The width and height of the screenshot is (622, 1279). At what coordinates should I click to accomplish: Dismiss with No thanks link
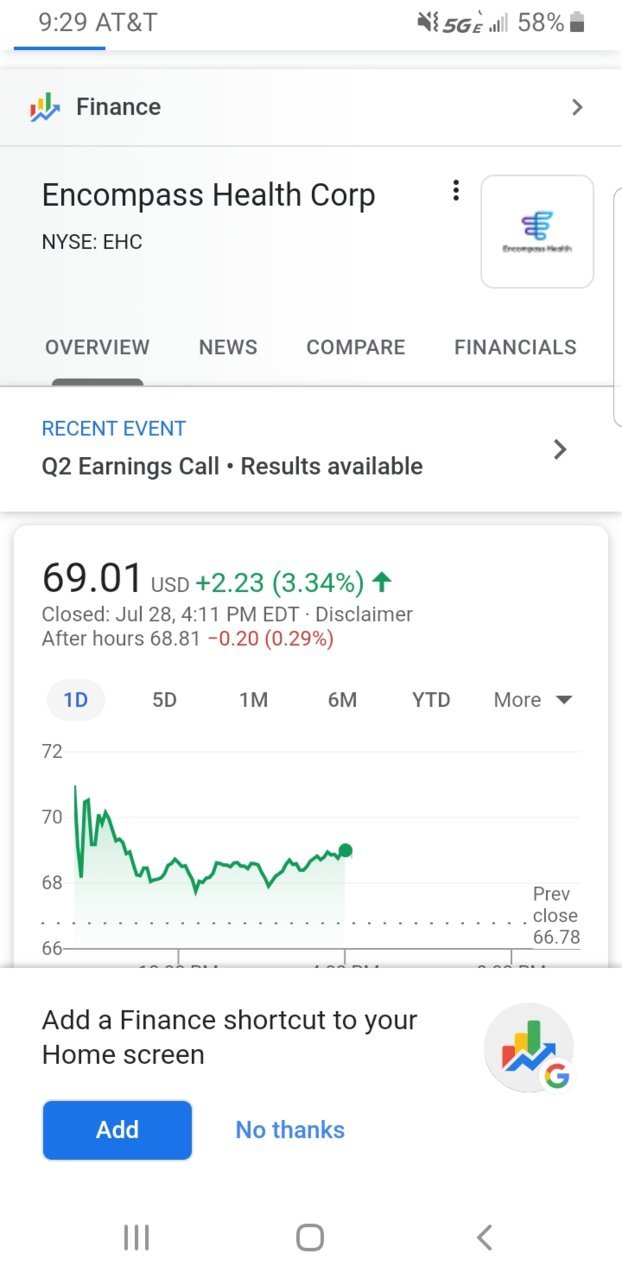click(x=290, y=1130)
